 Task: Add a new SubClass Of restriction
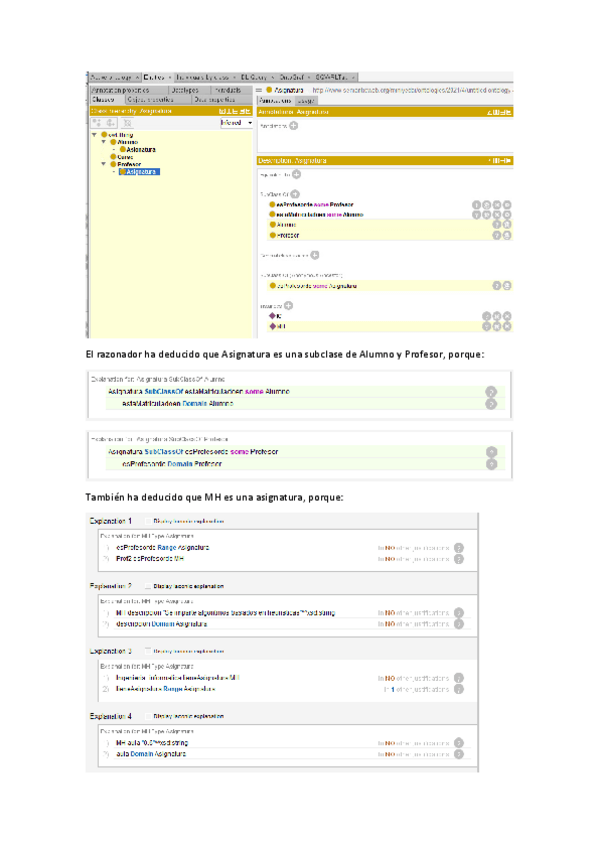pyautogui.click(x=295, y=194)
